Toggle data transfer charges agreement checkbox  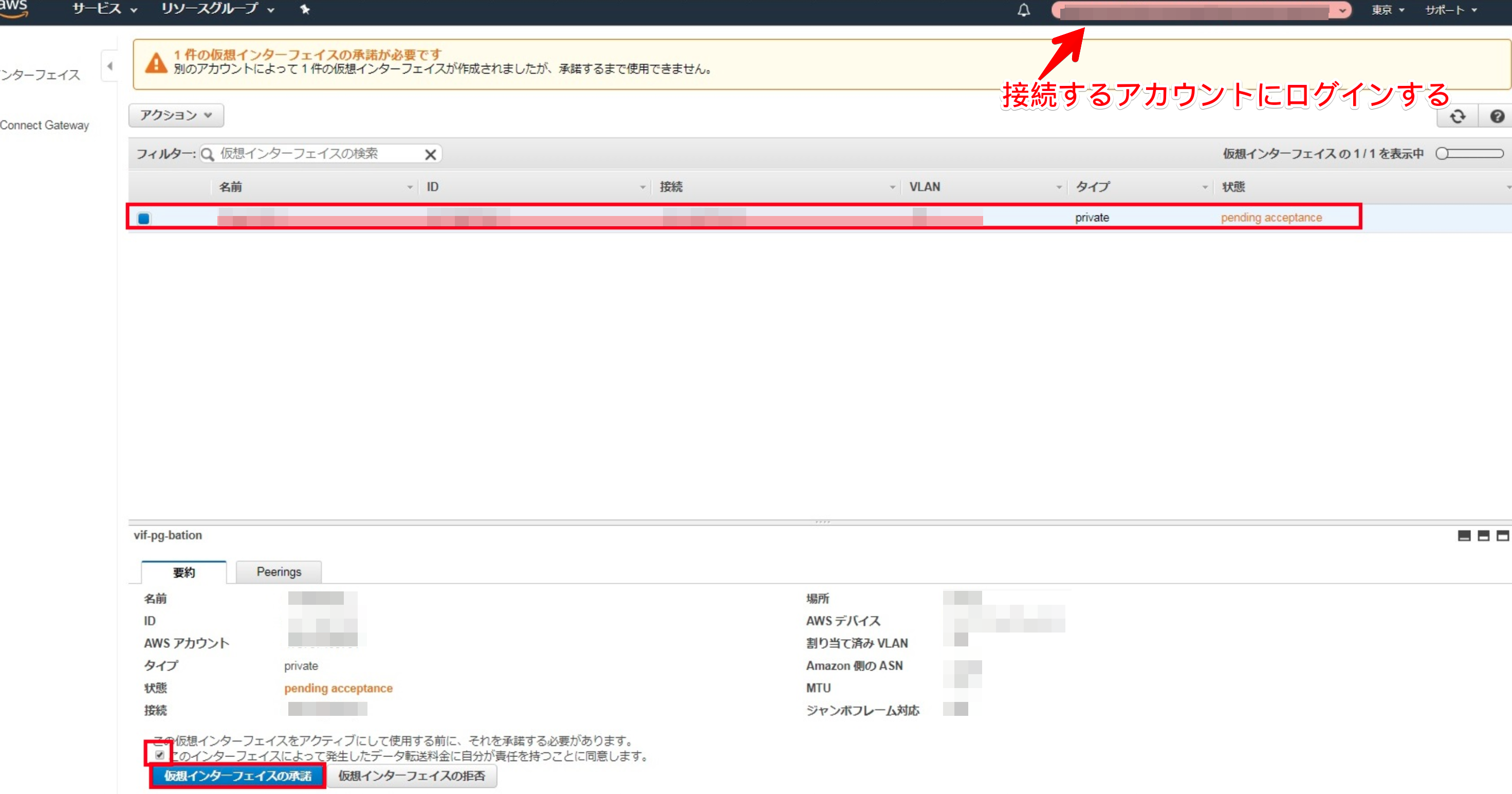click(160, 754)
